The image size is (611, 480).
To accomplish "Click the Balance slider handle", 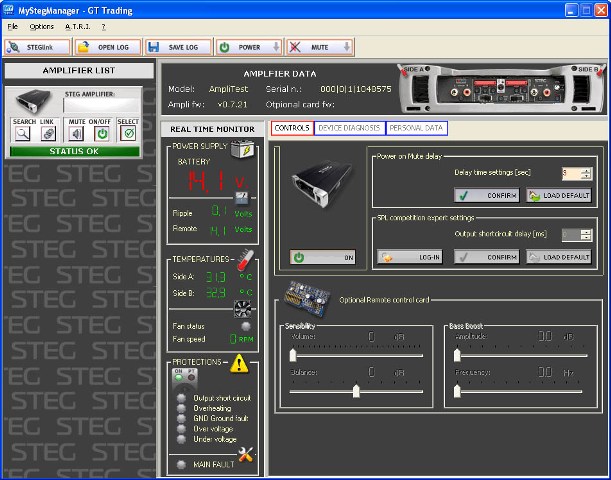I will [356, 391].
